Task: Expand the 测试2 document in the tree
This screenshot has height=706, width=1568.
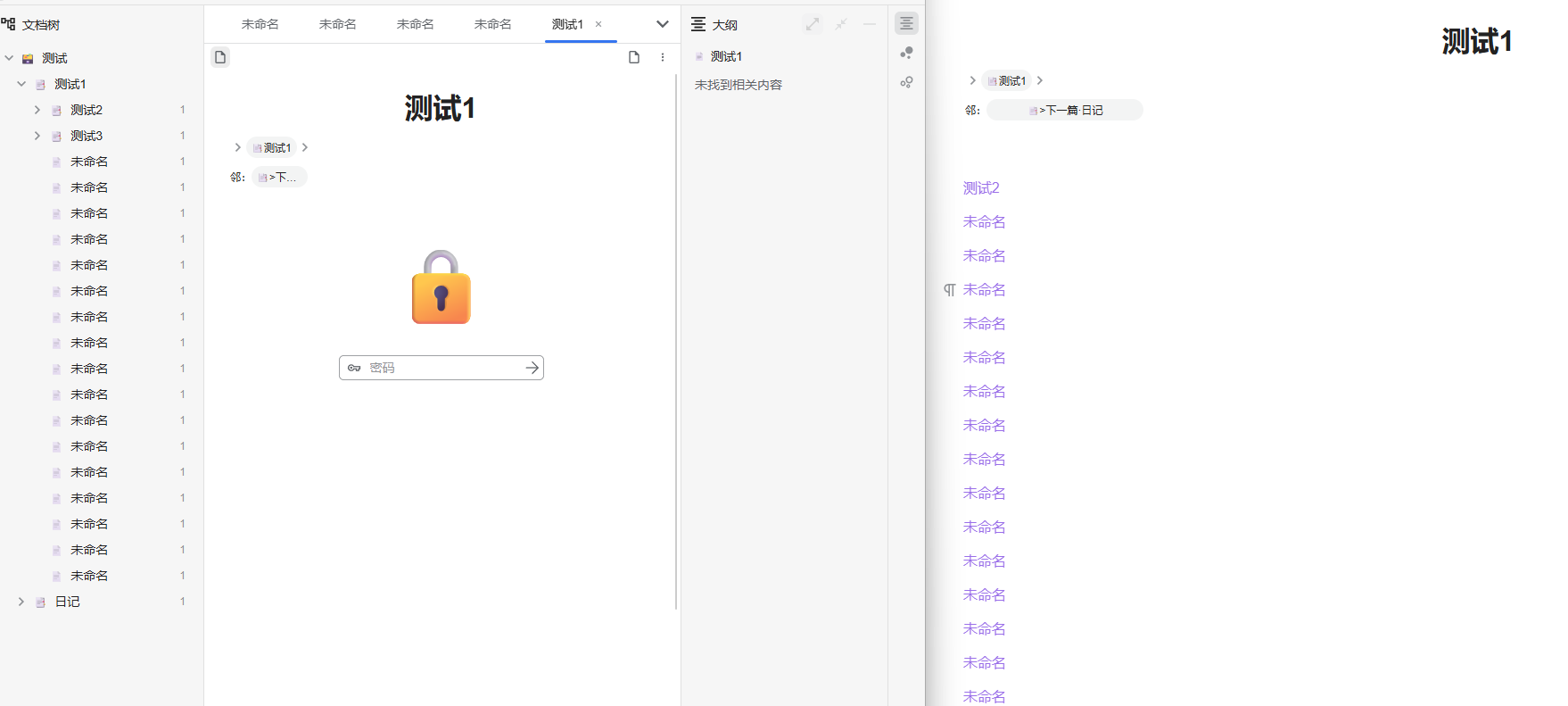Action: coord(37,110)
